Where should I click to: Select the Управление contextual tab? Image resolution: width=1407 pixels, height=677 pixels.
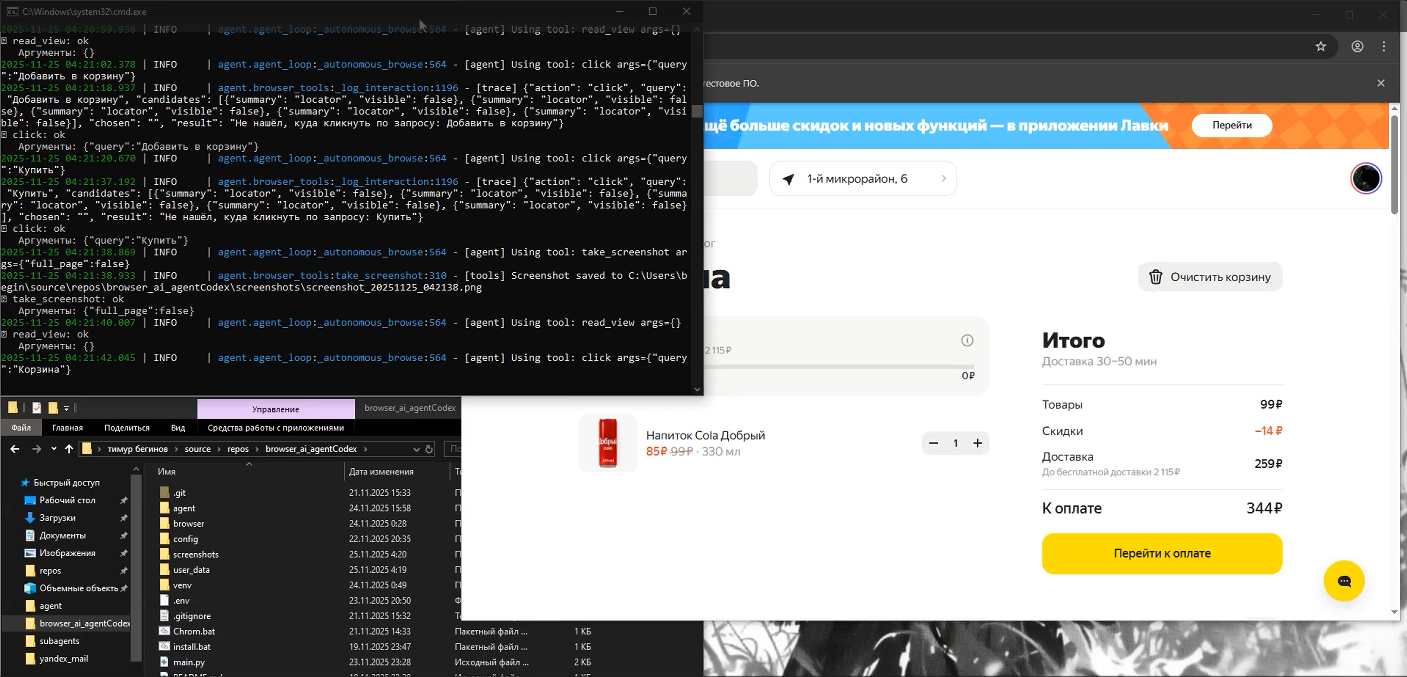[x=276, y=409]
